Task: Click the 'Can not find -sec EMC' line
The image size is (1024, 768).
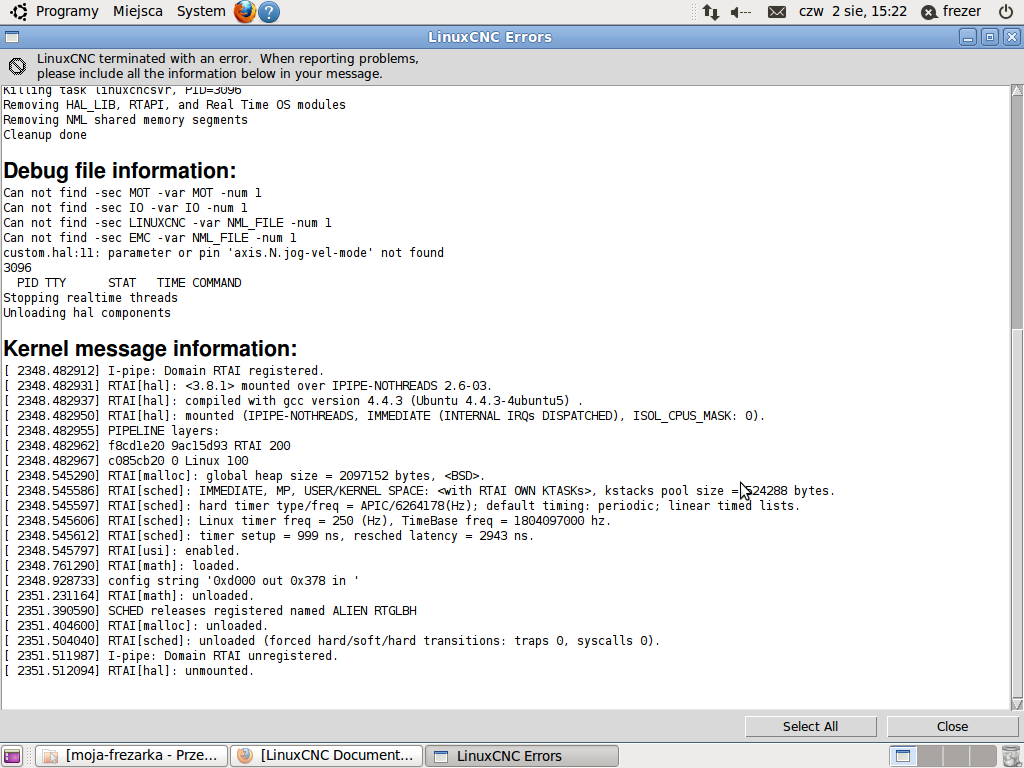Action: pos(150,238)
